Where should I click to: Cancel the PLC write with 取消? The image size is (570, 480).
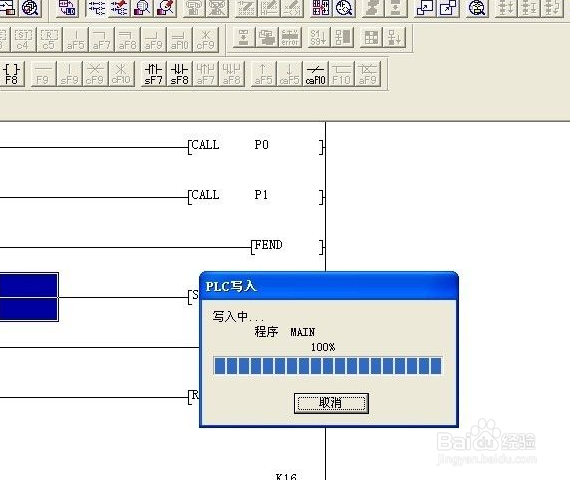(x=331, y=403)
